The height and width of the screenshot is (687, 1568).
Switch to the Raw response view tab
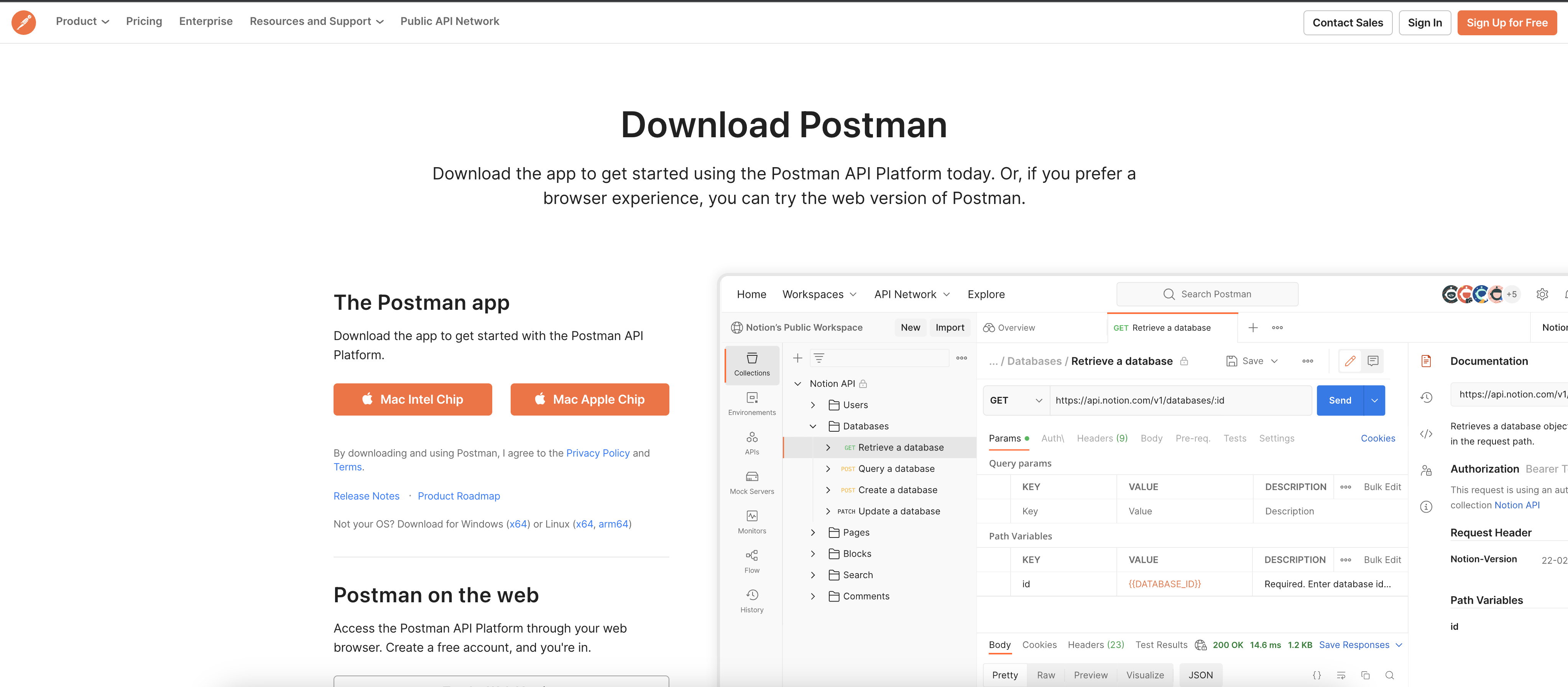click(x=1046, y=675)
